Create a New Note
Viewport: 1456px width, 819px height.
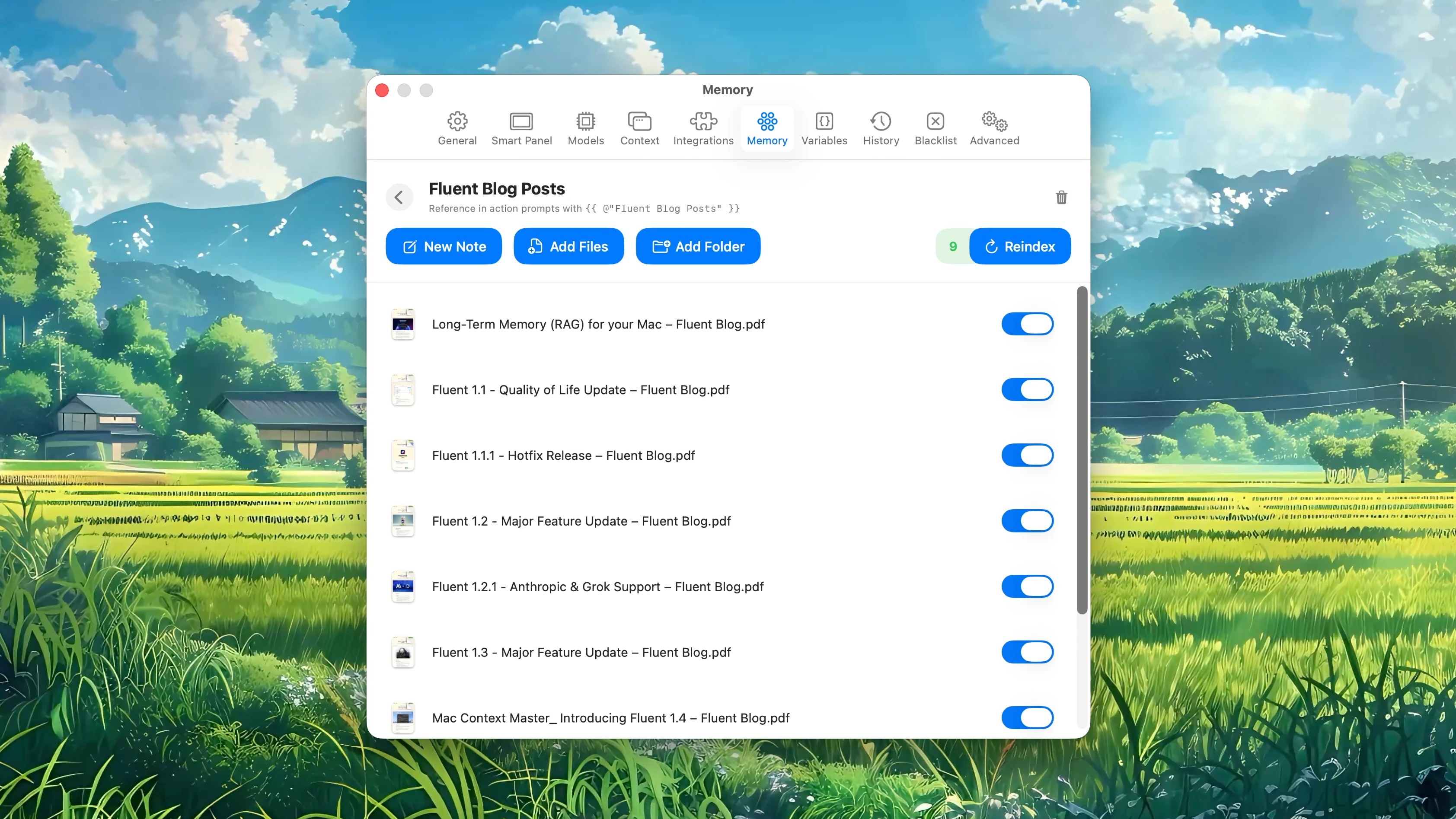click(444, 246)
